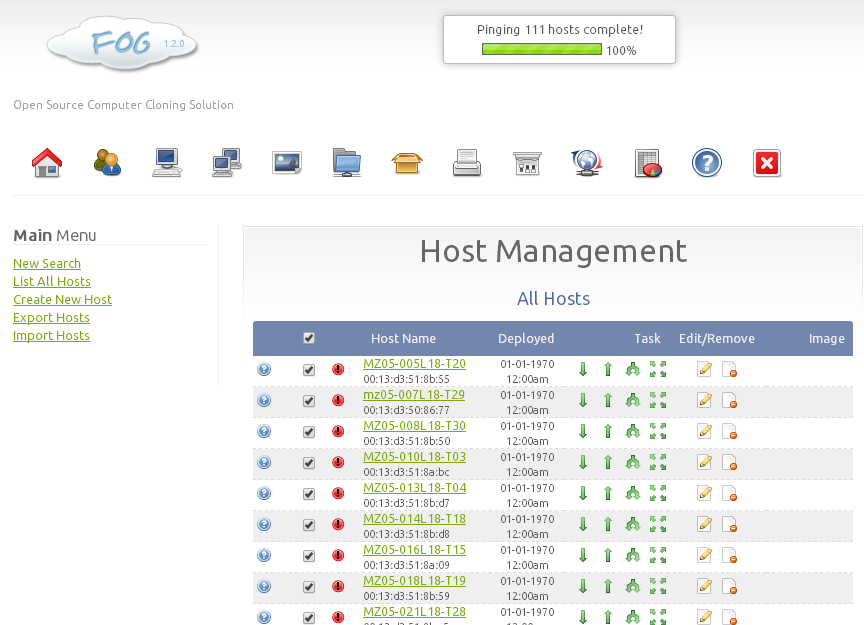
Task: Open Report Management toolbar icon
Action: pos(647,162)
